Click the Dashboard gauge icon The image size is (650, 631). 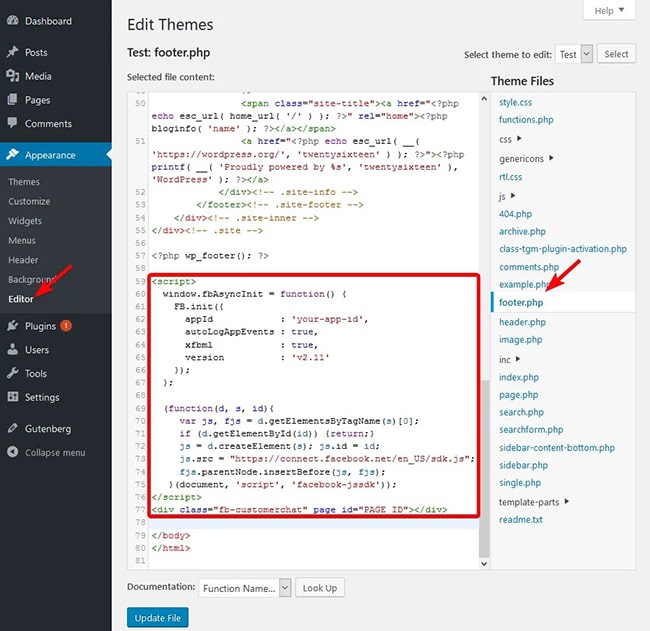click(13, 20)
